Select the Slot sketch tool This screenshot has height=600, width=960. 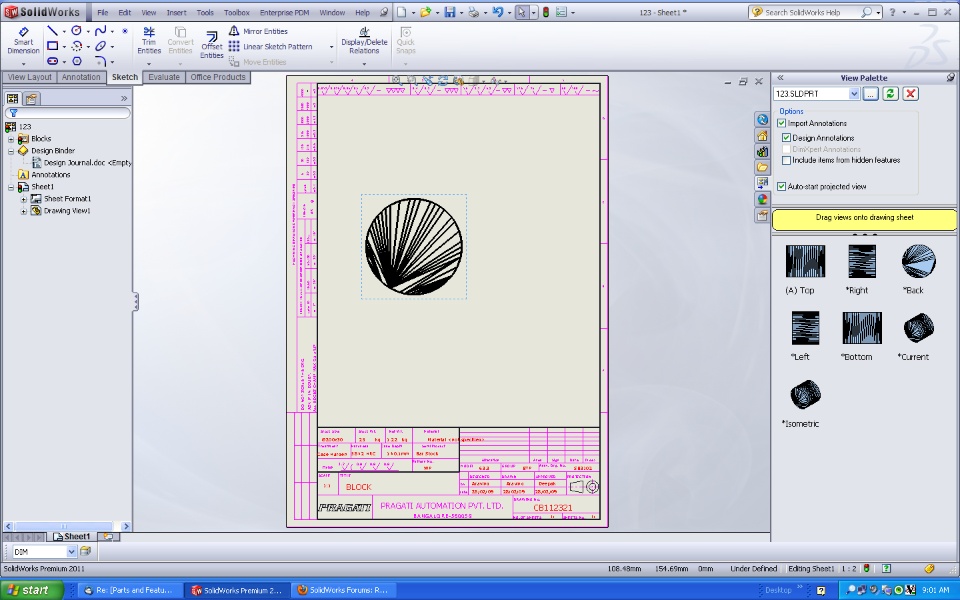pyautogui.click(x=53, y=61)
